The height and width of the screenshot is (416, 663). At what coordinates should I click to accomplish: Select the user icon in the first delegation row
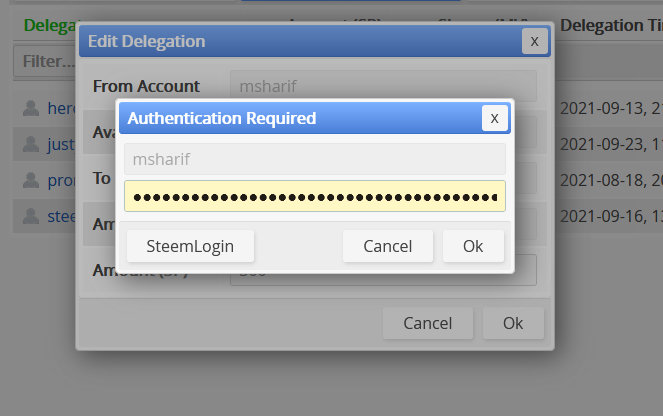(x=31, y=108)
